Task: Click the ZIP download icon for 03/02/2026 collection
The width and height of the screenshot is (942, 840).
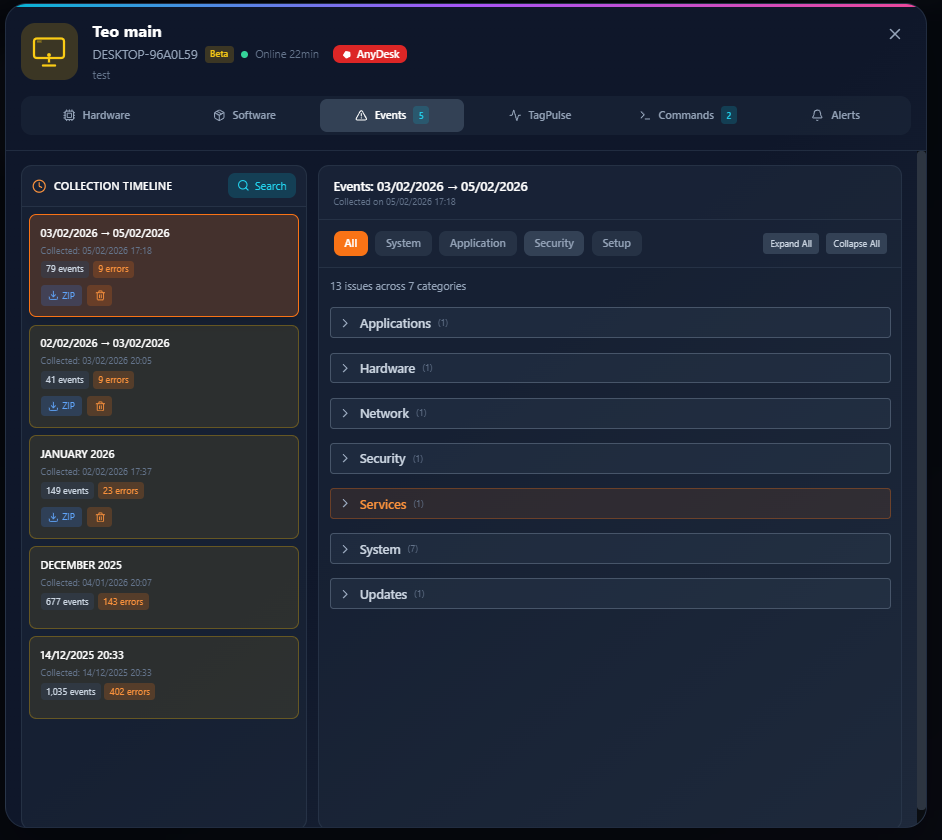Action: (61, 295)
